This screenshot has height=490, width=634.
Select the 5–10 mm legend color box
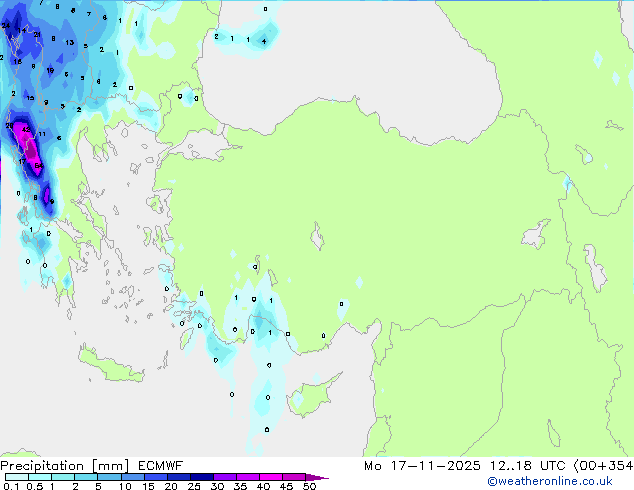[109, 477]
